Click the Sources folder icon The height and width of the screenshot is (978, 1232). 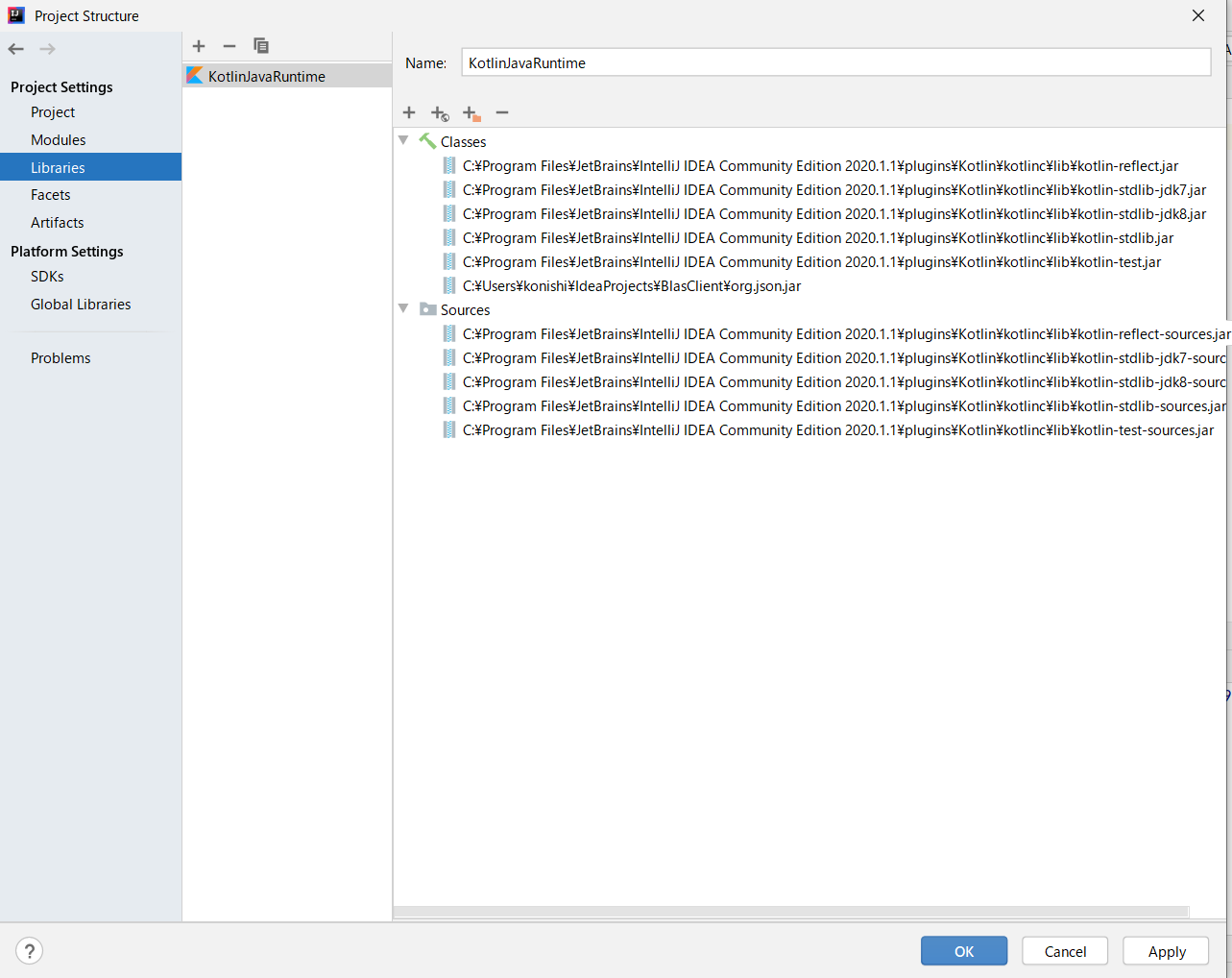(428, 309)
